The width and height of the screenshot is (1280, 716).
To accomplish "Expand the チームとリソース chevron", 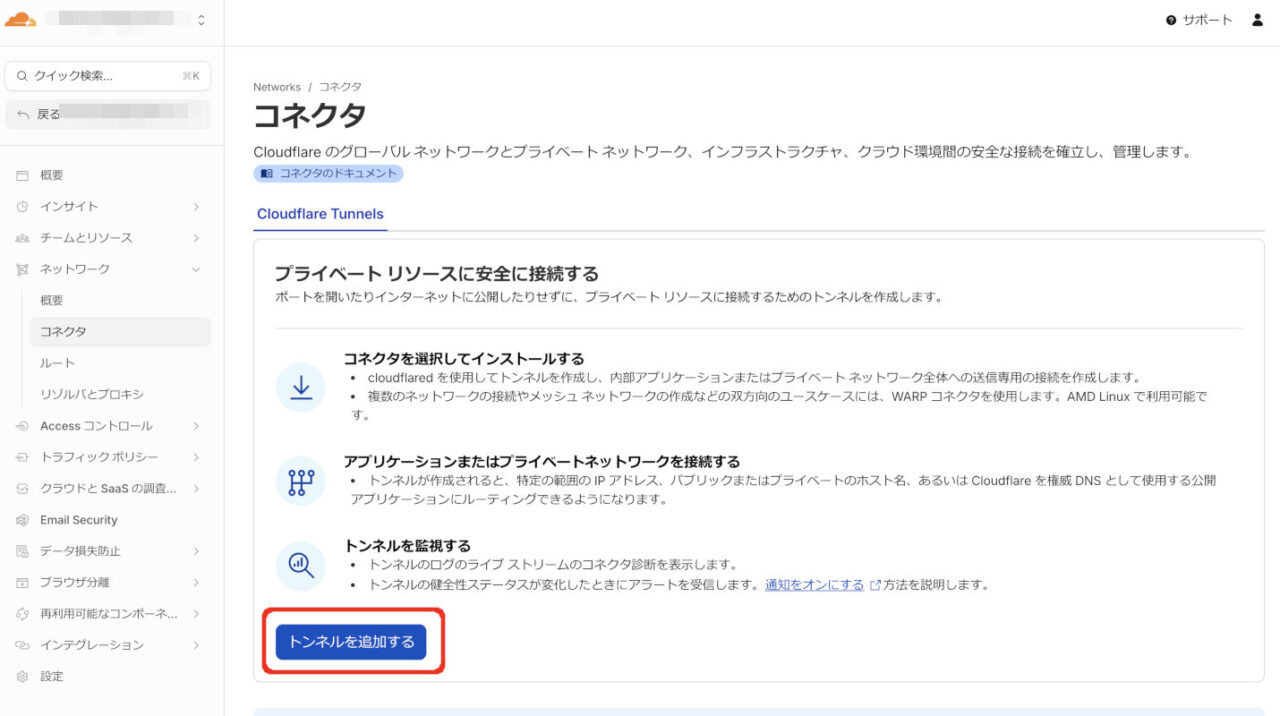I will click(196, 238).
